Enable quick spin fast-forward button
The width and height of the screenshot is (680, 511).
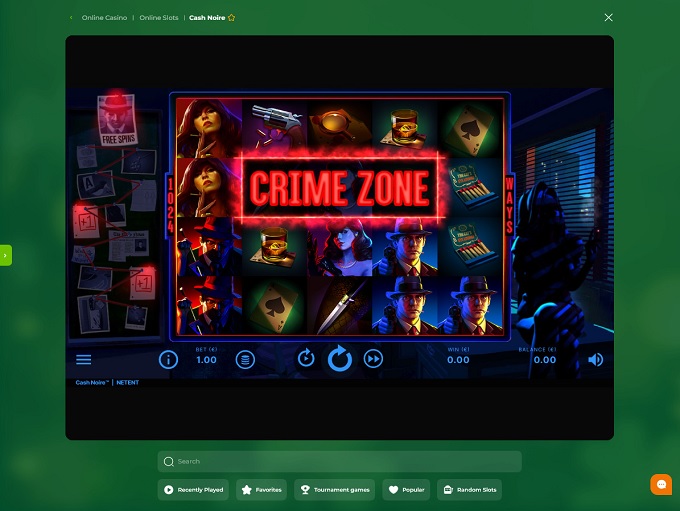(x=373, y=359)
